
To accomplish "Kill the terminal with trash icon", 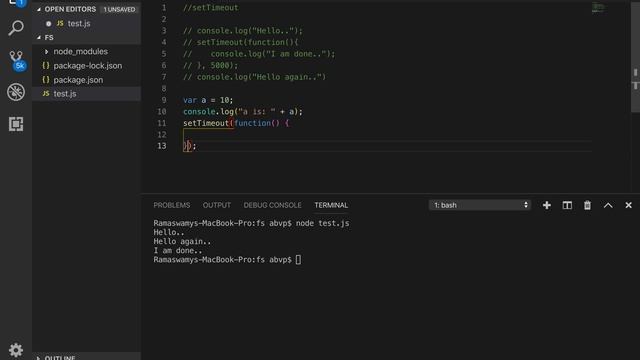I will tap(587, 205).
